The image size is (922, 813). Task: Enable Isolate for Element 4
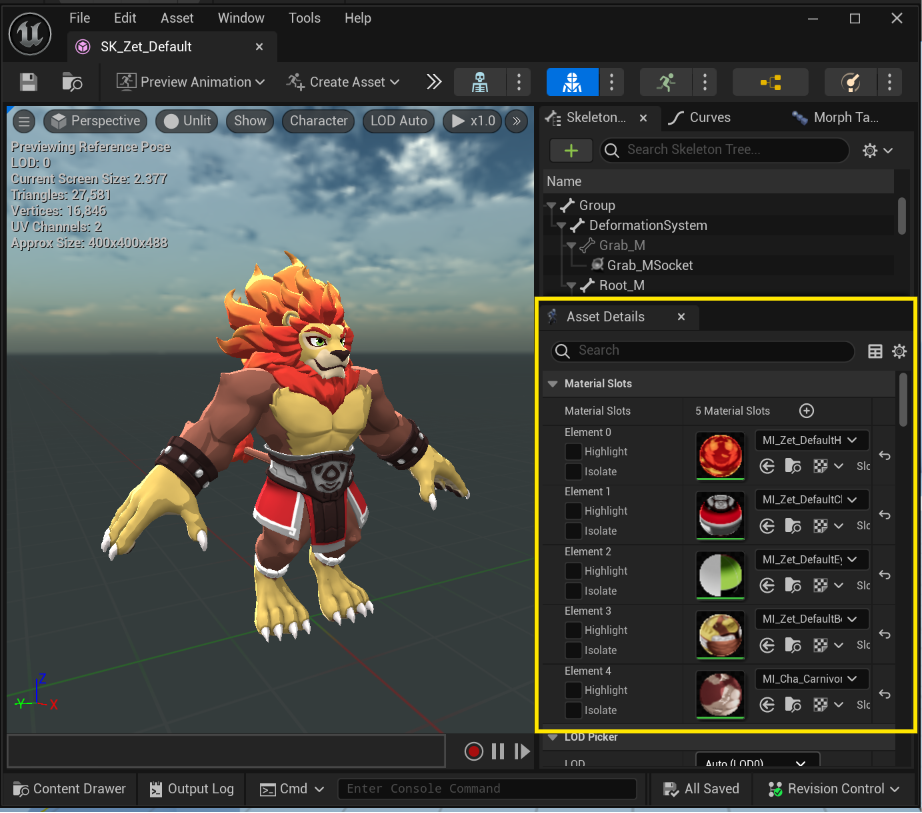pyautogui.click(x=573, y=710)
